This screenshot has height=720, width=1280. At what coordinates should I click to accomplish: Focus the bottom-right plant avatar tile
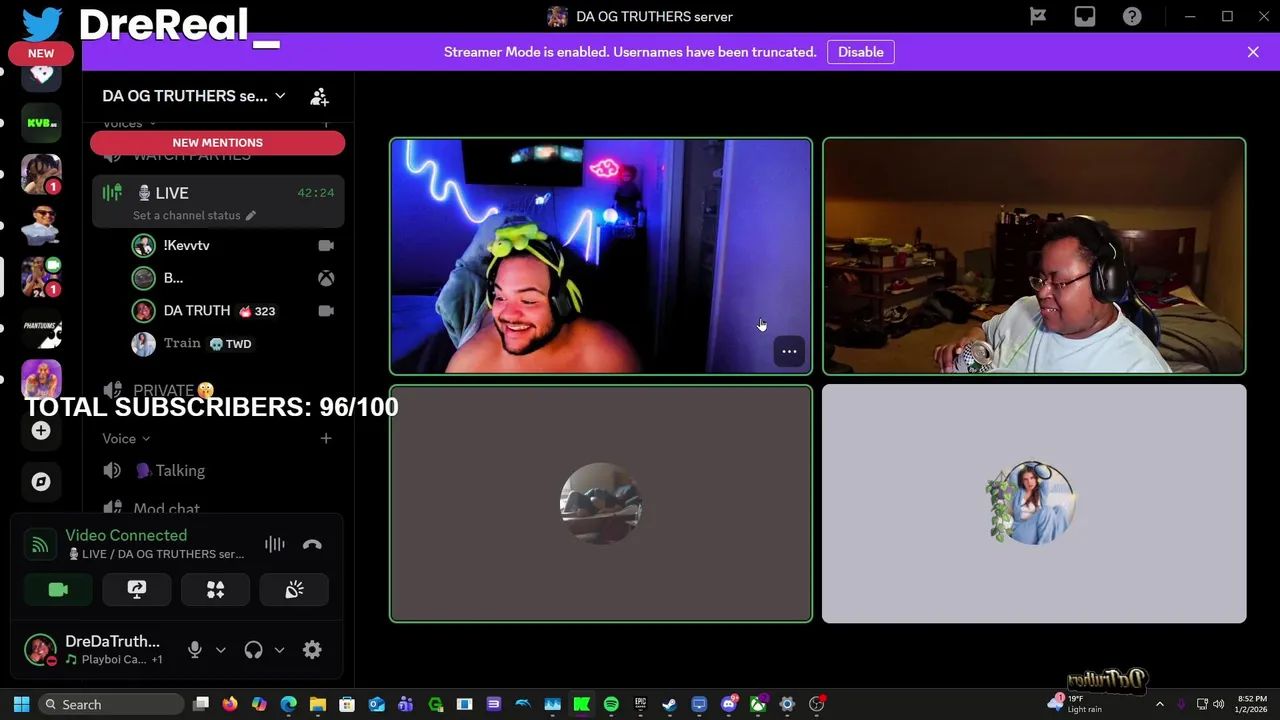tap(1034, 504)
